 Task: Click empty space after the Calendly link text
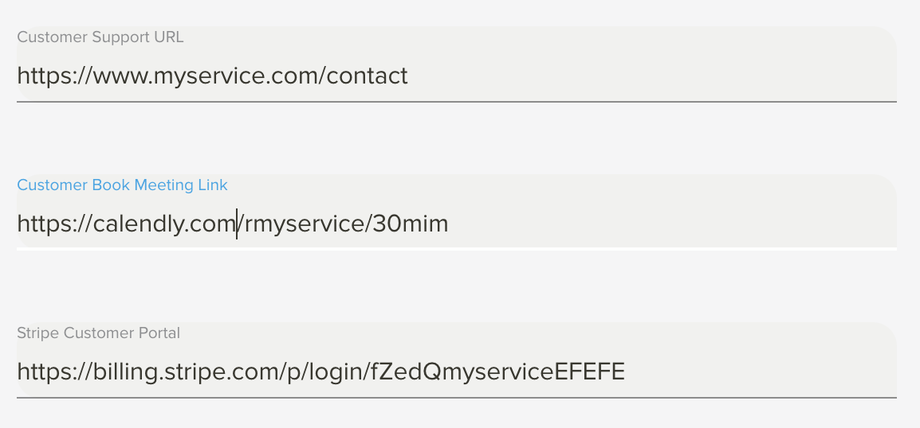pos(670,224)
